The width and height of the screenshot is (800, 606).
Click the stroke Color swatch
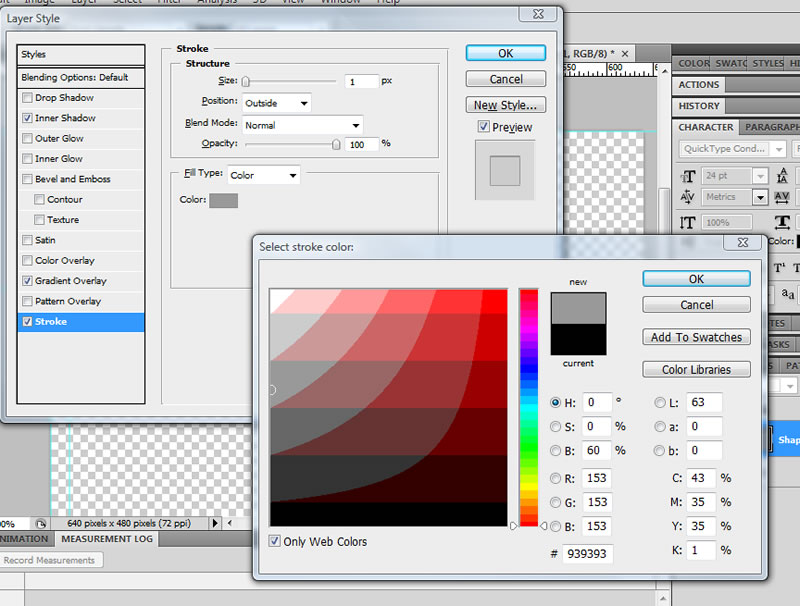pyautogui.click(x=223, y=200)
